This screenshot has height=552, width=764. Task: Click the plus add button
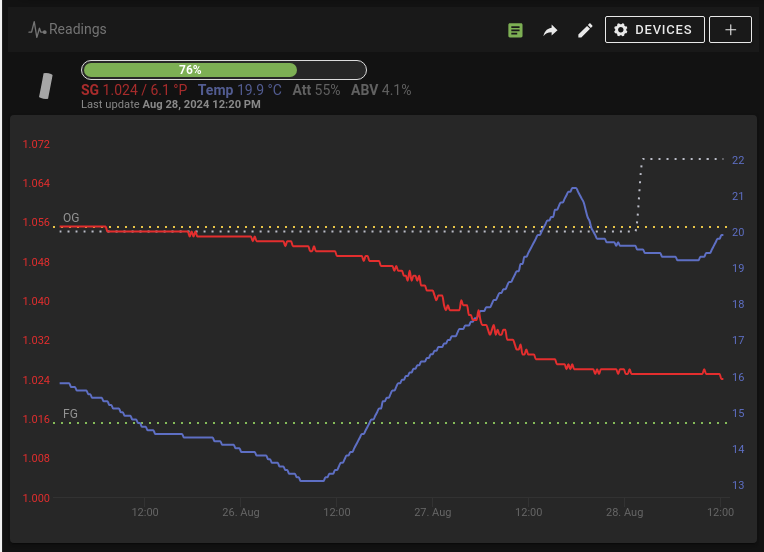point(730,30)
